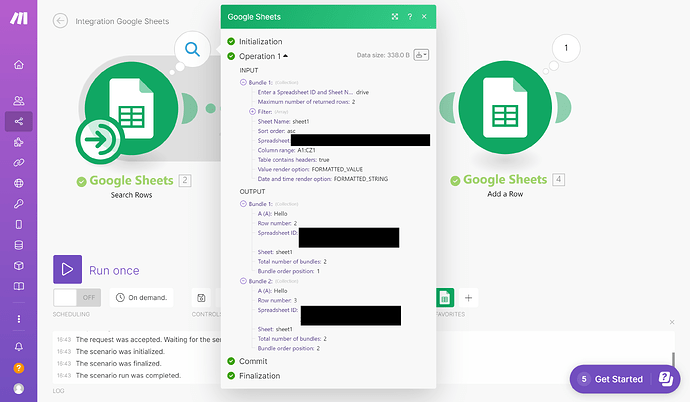Expand the Filter array
The height and width of the screenshot is (402, 690).
click(252, 112)
